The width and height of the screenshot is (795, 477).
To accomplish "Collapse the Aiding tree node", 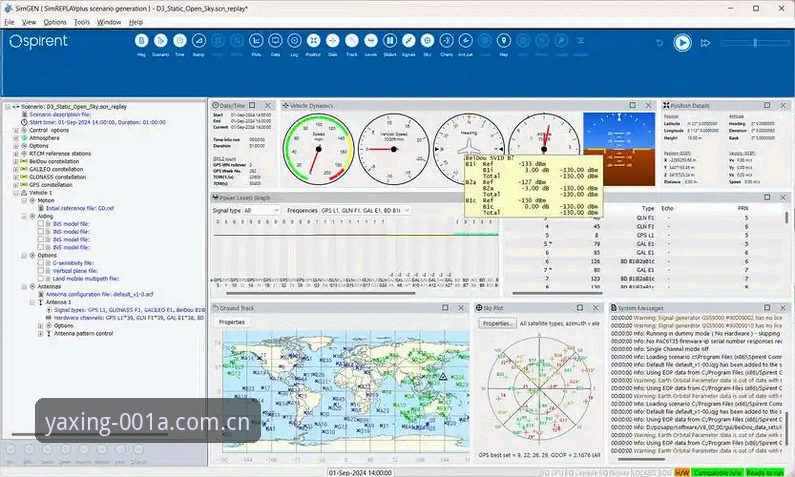I will pos(24,216).
